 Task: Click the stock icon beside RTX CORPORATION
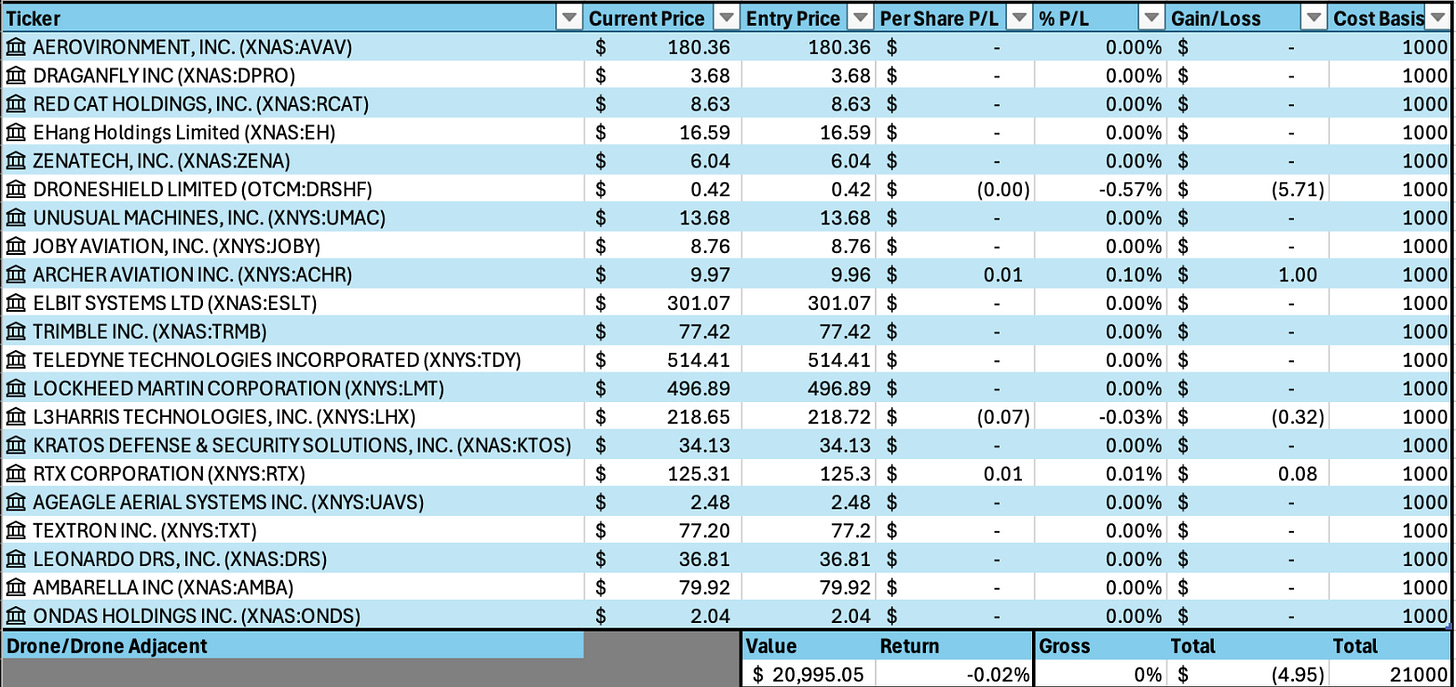15,474
